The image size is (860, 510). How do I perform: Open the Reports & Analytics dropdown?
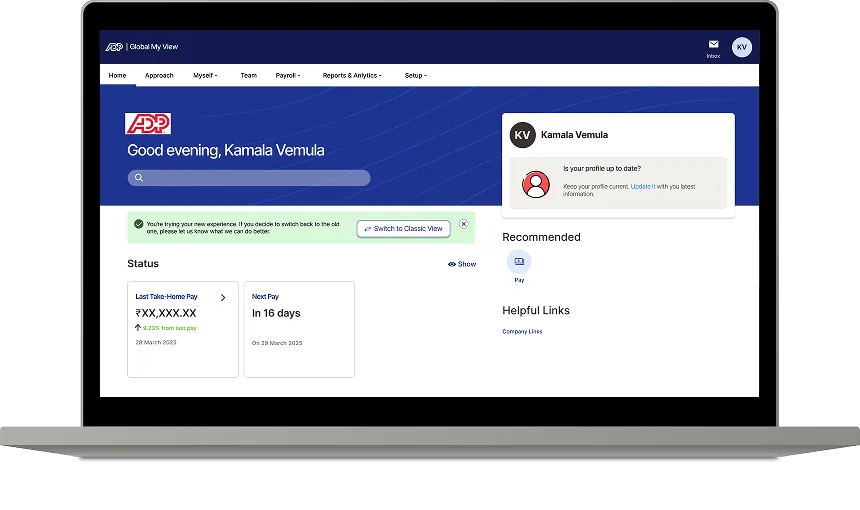352,75
